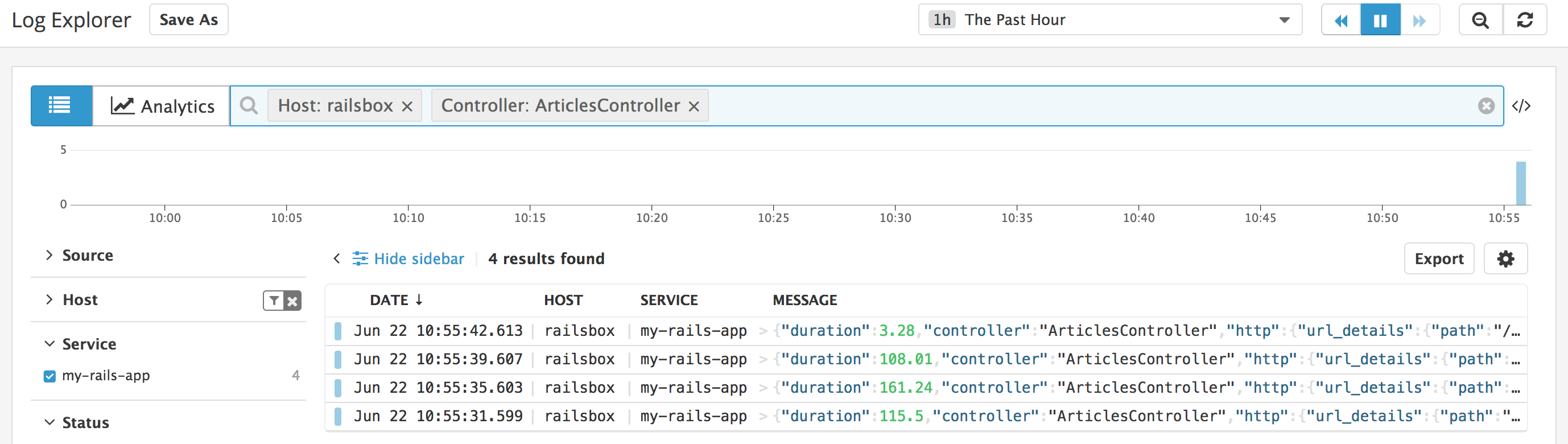The width and height of the screenshot is (1568, 444).
Task: Click status marker of 10:55:42.613 row
Action: click(338, 331)
